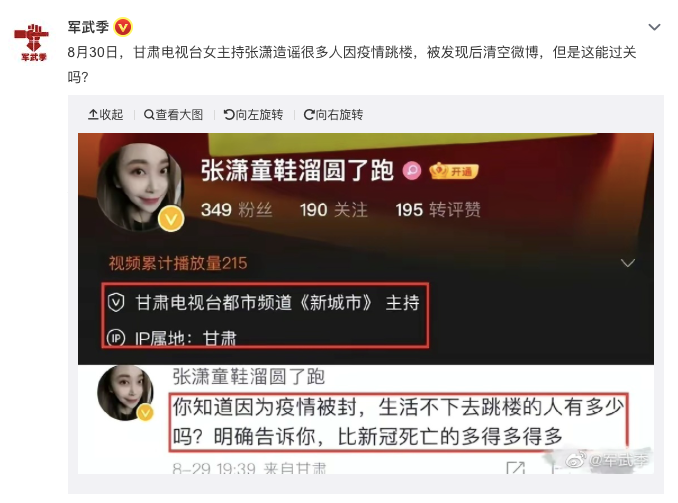
Task: Rotate image right with 向右旋转
Action: 333,115
